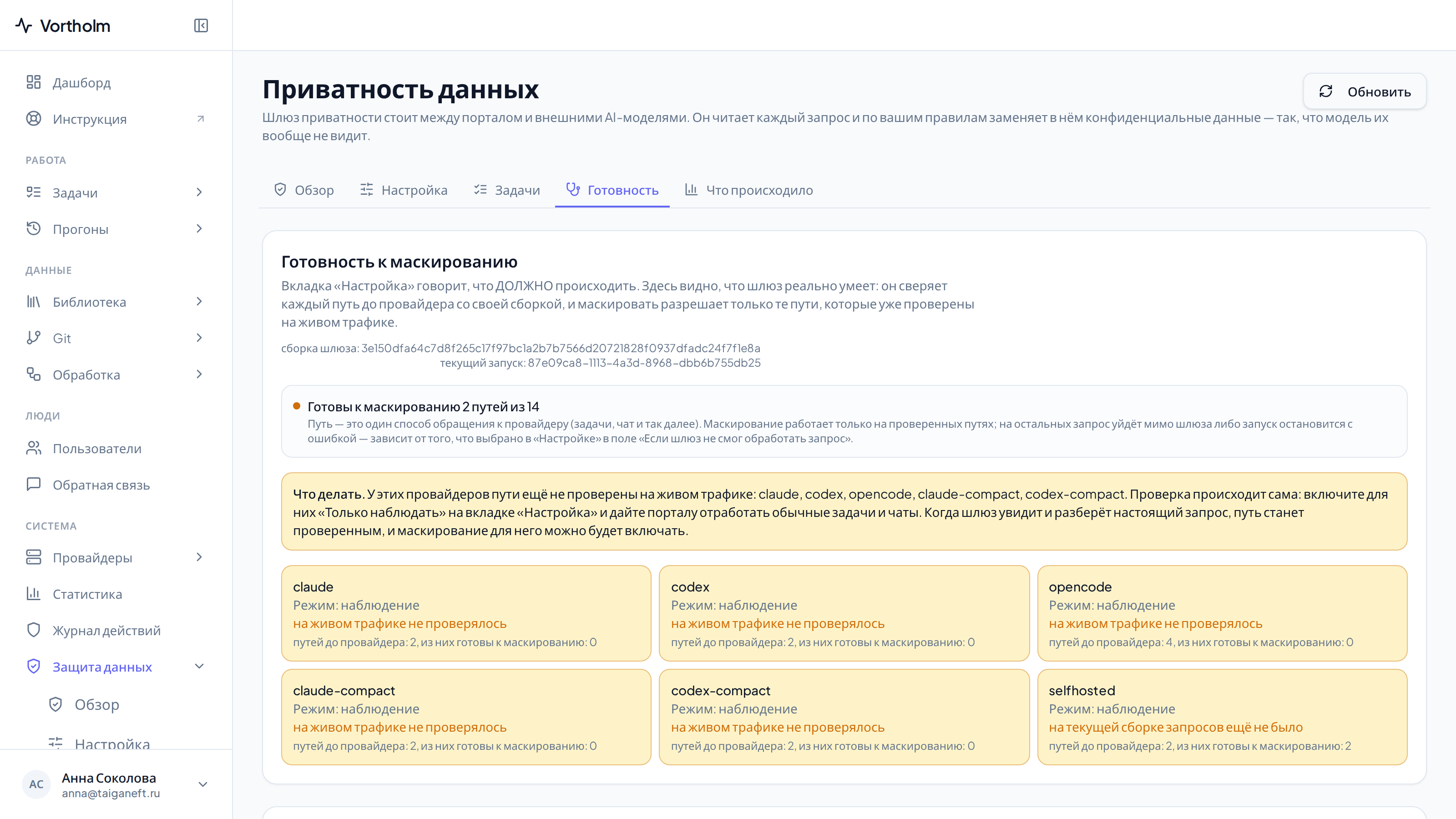Collapse the sidebar panel icon
This screenshot has height=819, width=1456.
point(201,25)
